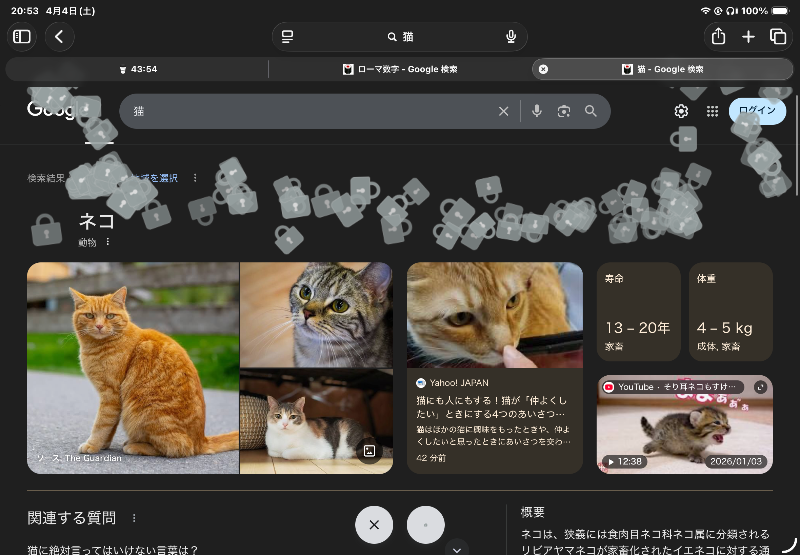Show the tab overview
This screenshot has width=800, height=555.
778,37
